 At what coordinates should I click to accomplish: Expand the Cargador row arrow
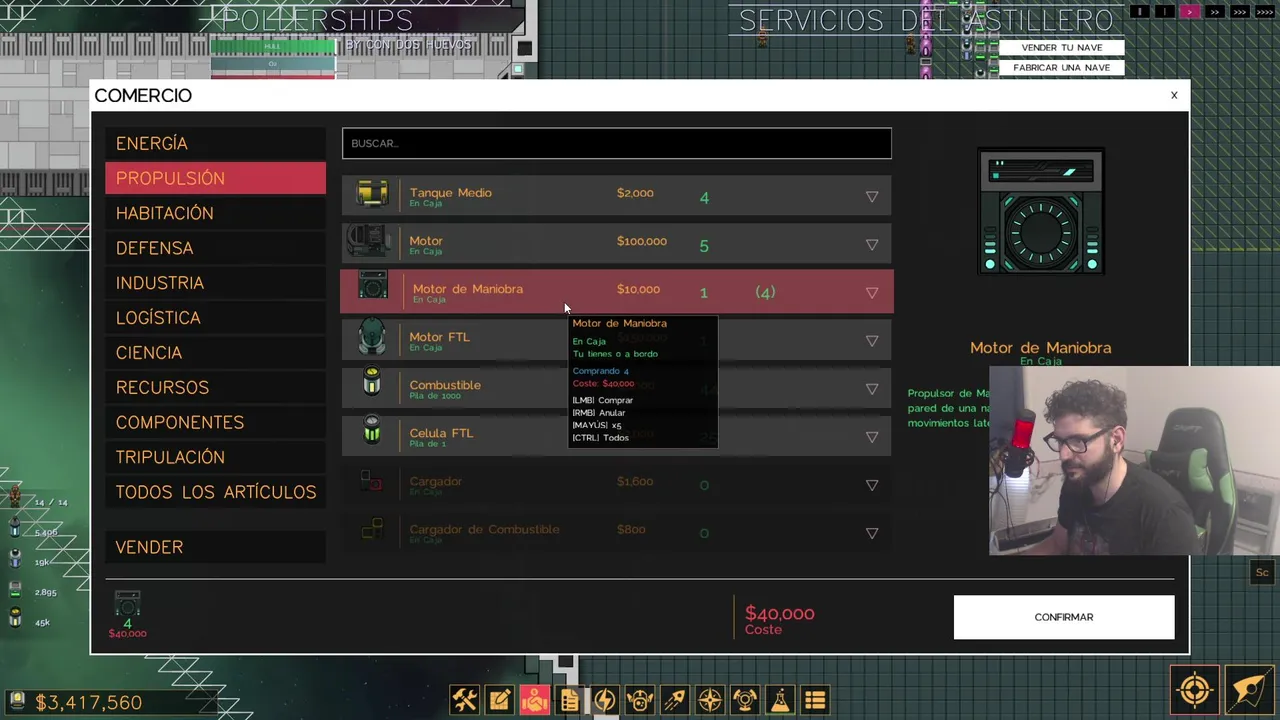pyautogui.click(x=872, y=485)
